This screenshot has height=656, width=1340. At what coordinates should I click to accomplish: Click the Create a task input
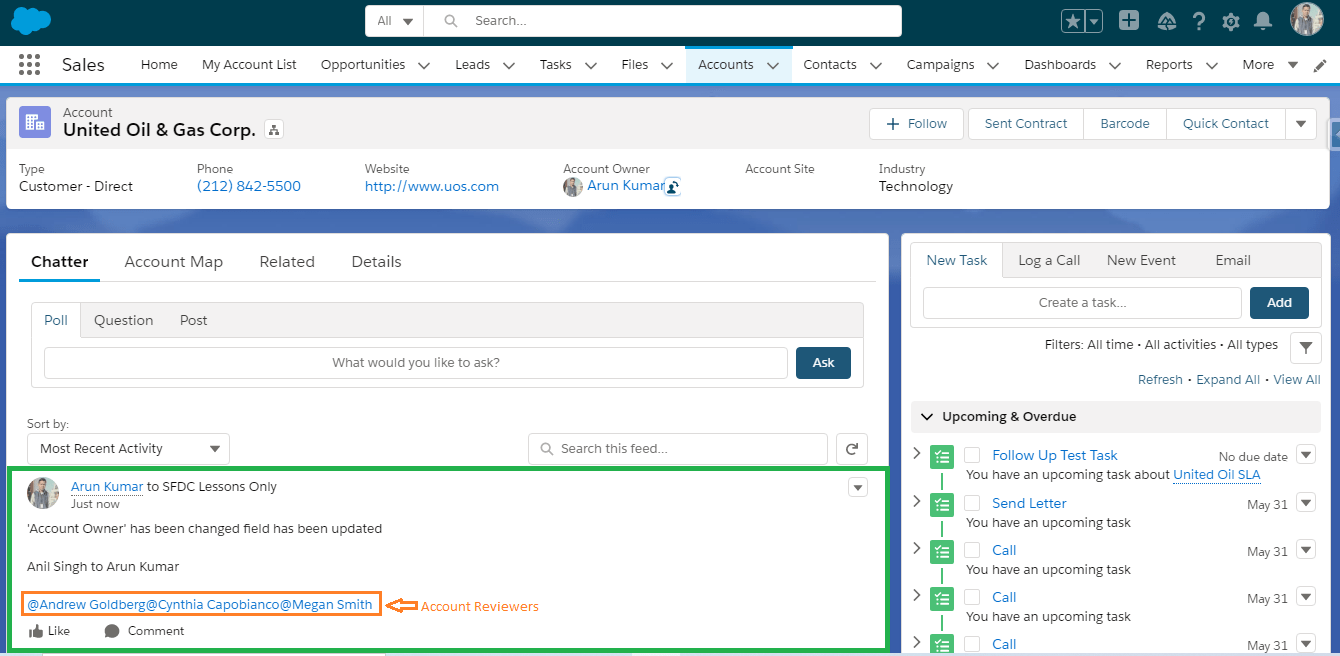[x=1082, y=303]
